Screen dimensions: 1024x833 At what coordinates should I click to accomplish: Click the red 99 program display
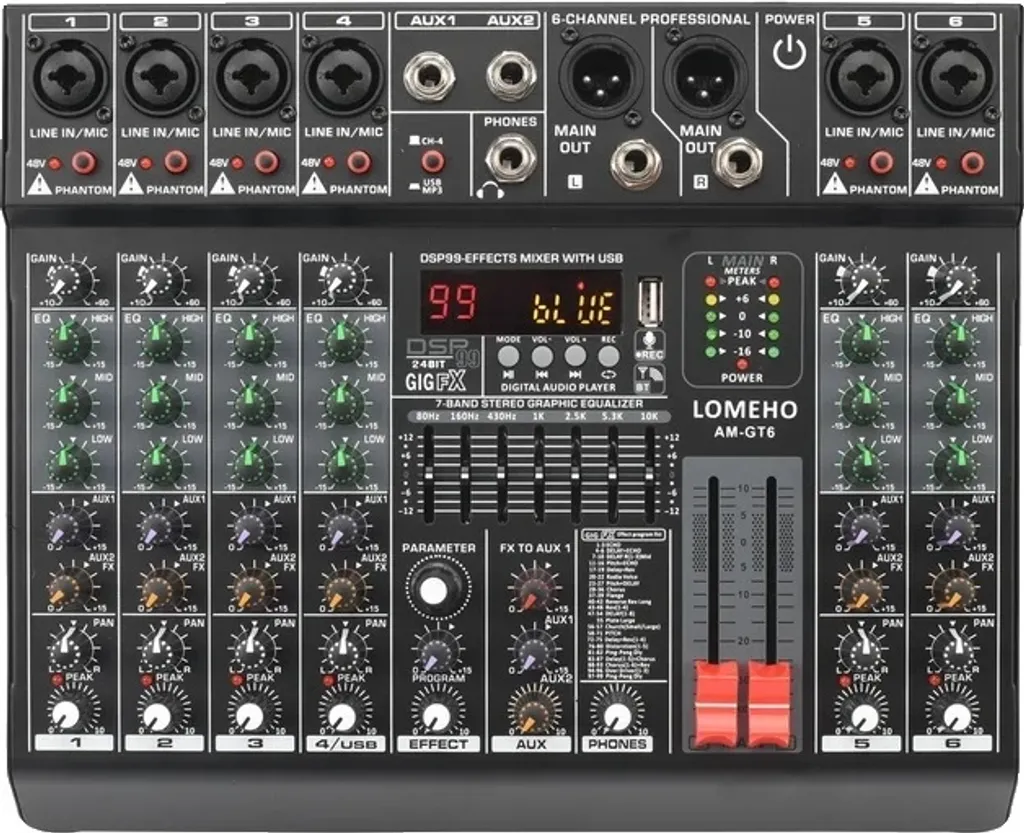coord(452,303)
